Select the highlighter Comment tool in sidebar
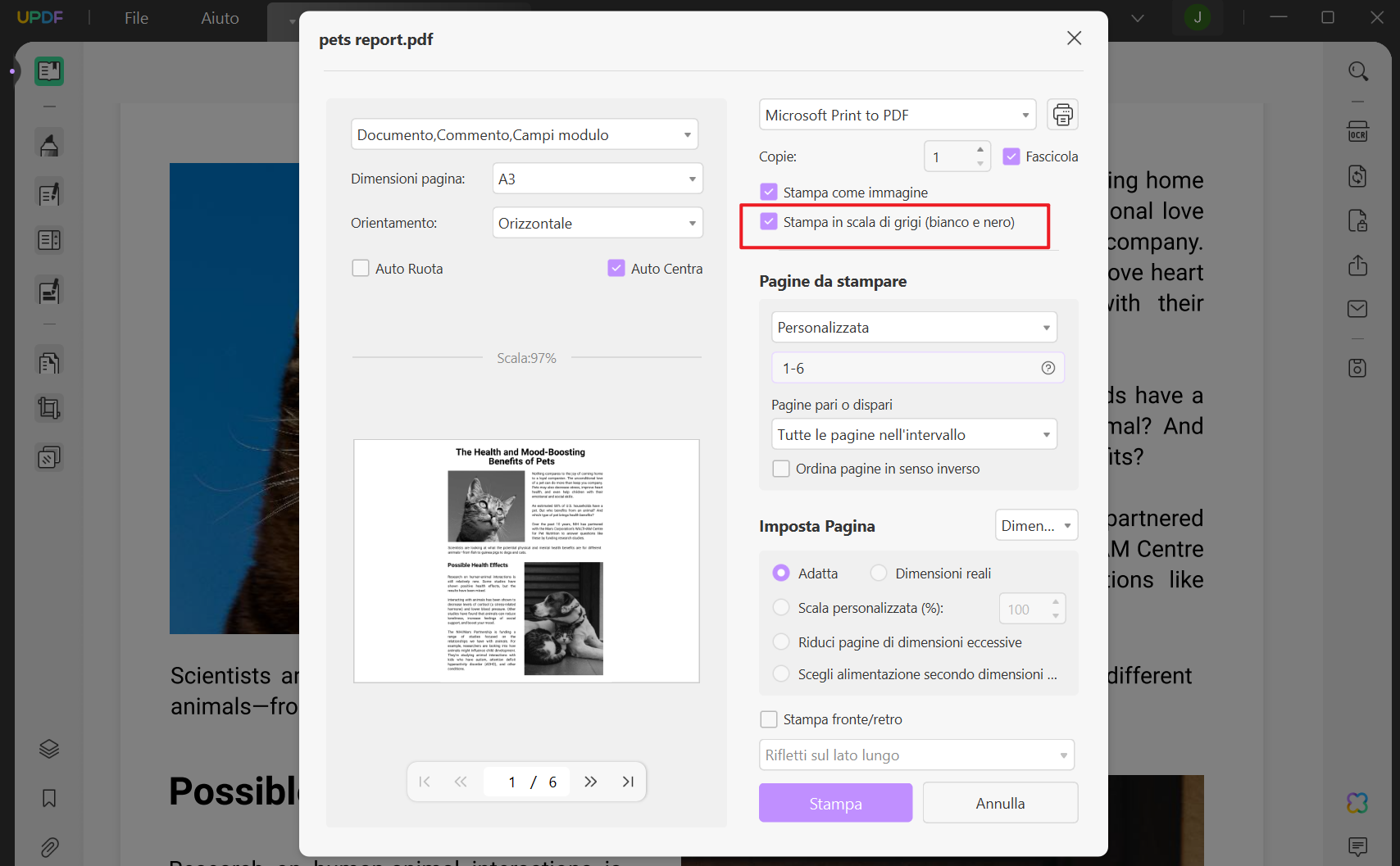The image size is (1400, 866). pos(49,145)
